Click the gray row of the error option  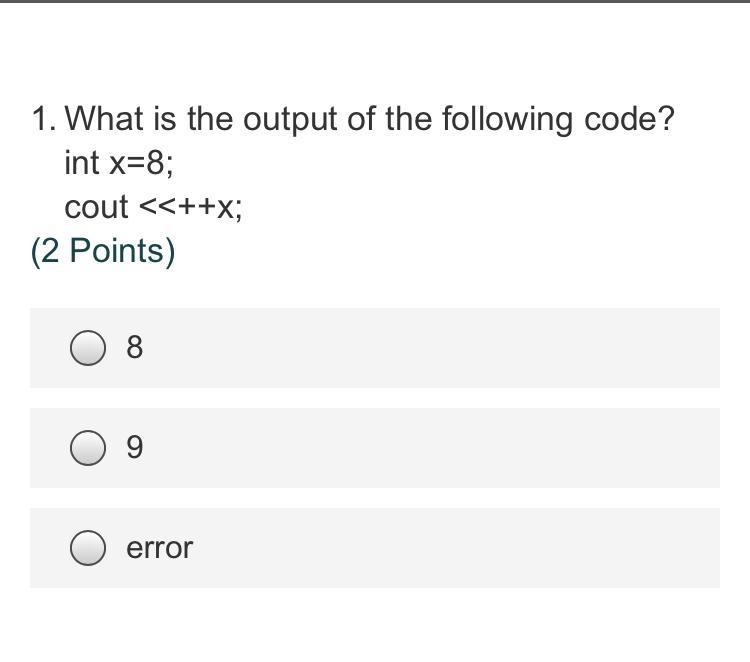tap(375, 548)
